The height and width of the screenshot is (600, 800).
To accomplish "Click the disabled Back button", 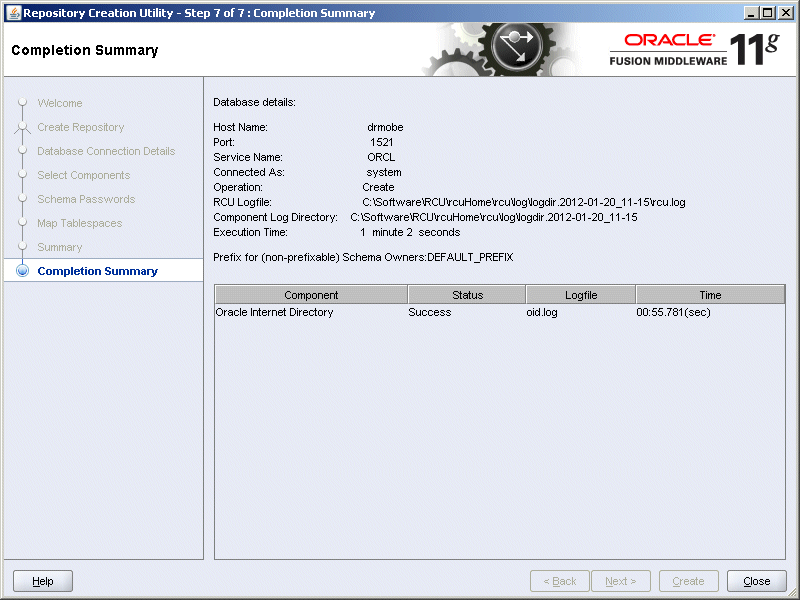I will click(560, 581).
